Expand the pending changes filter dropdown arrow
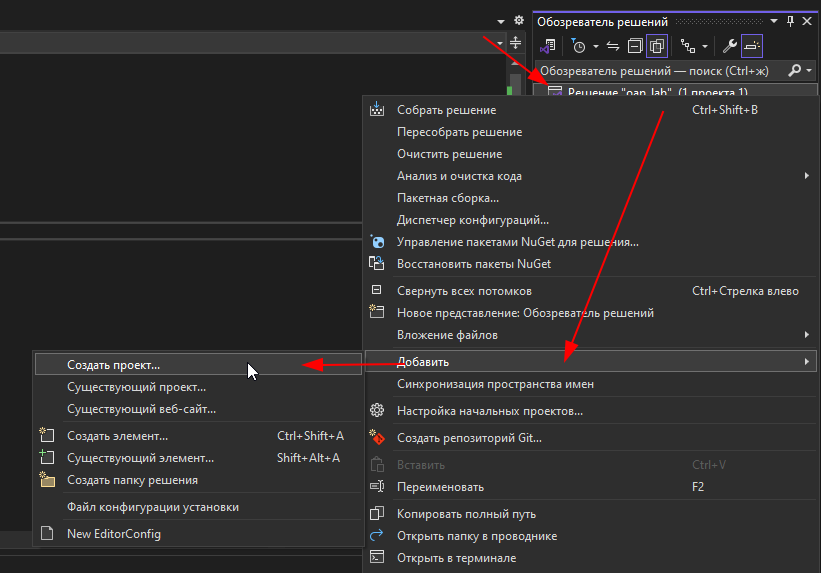Viewport: 821px width, 573px height. [596, 46]
